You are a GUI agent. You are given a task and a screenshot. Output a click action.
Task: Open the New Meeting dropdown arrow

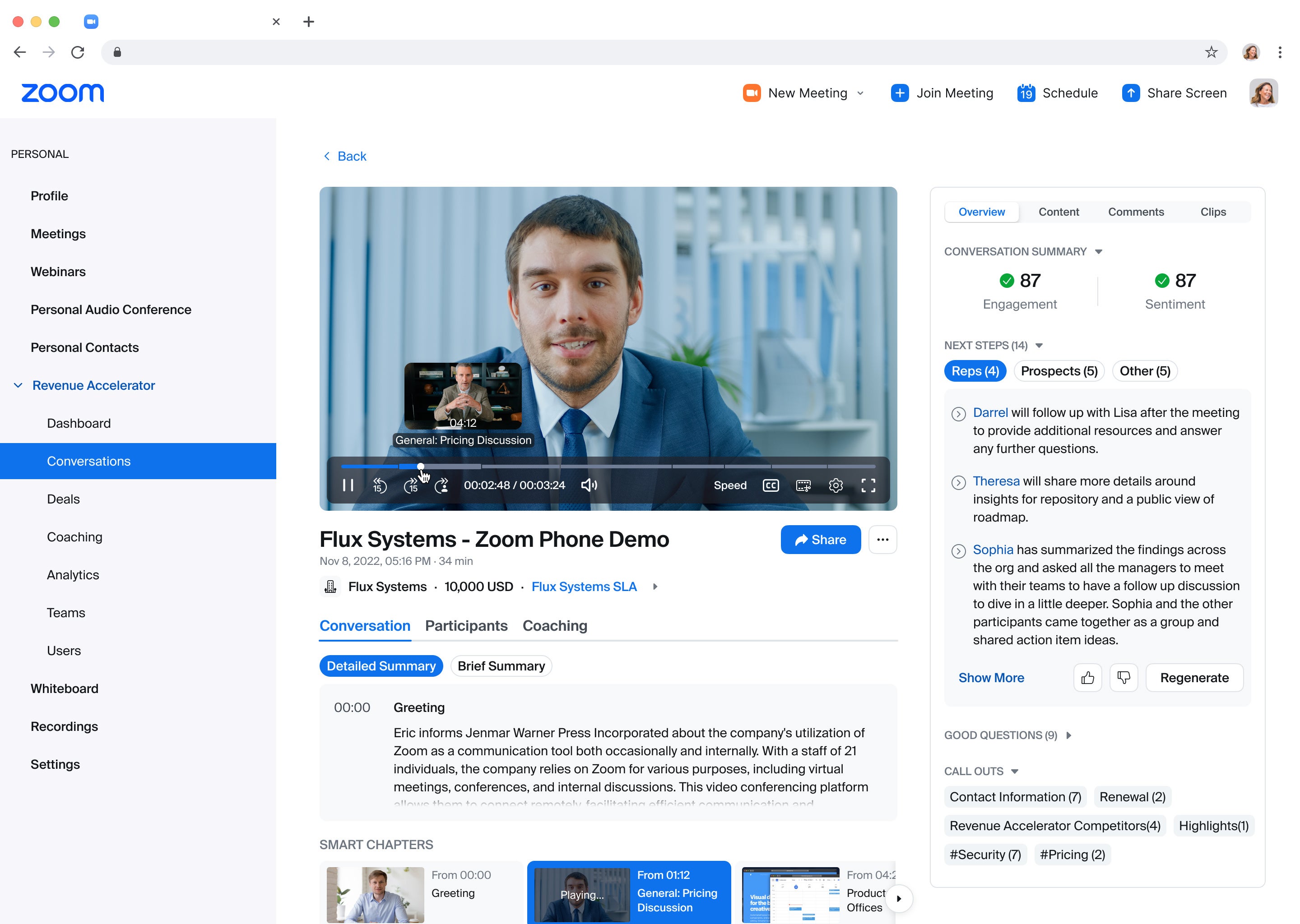click(860, 93)
